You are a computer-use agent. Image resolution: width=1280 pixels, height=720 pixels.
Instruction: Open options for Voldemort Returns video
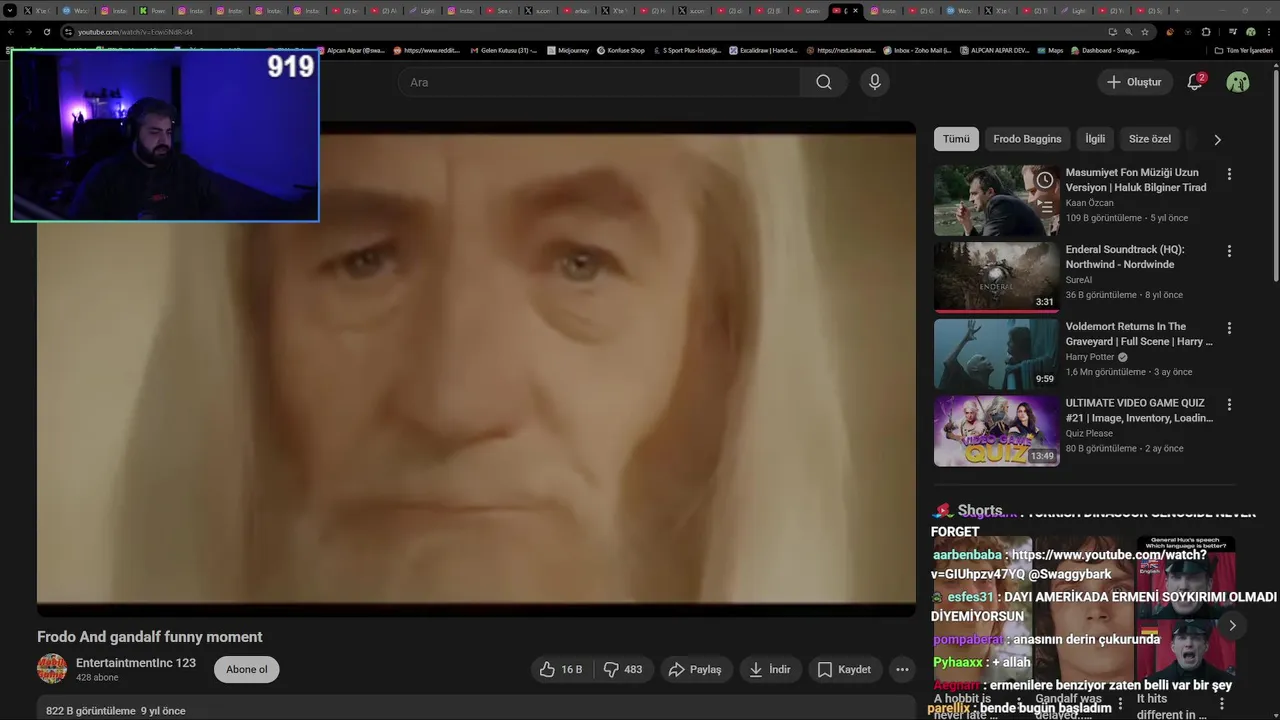point(1229,328)
